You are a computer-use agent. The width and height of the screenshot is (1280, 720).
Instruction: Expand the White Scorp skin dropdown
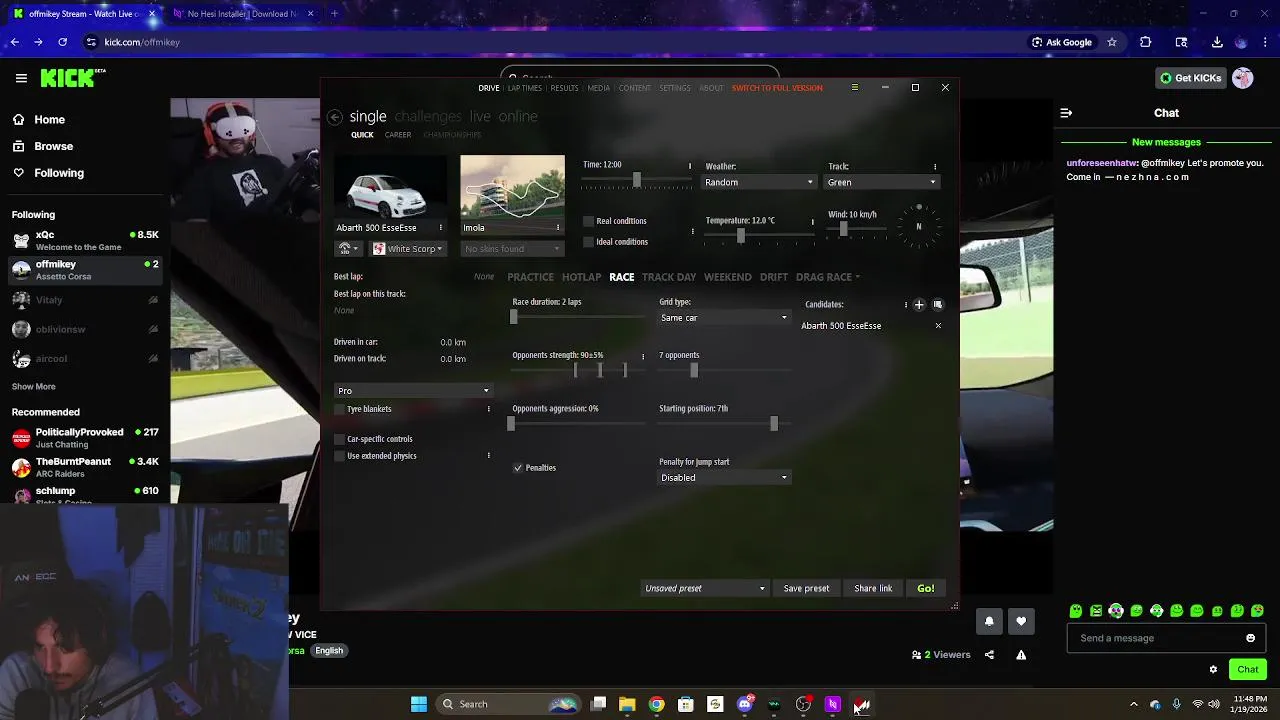click(x=408, y=249)
